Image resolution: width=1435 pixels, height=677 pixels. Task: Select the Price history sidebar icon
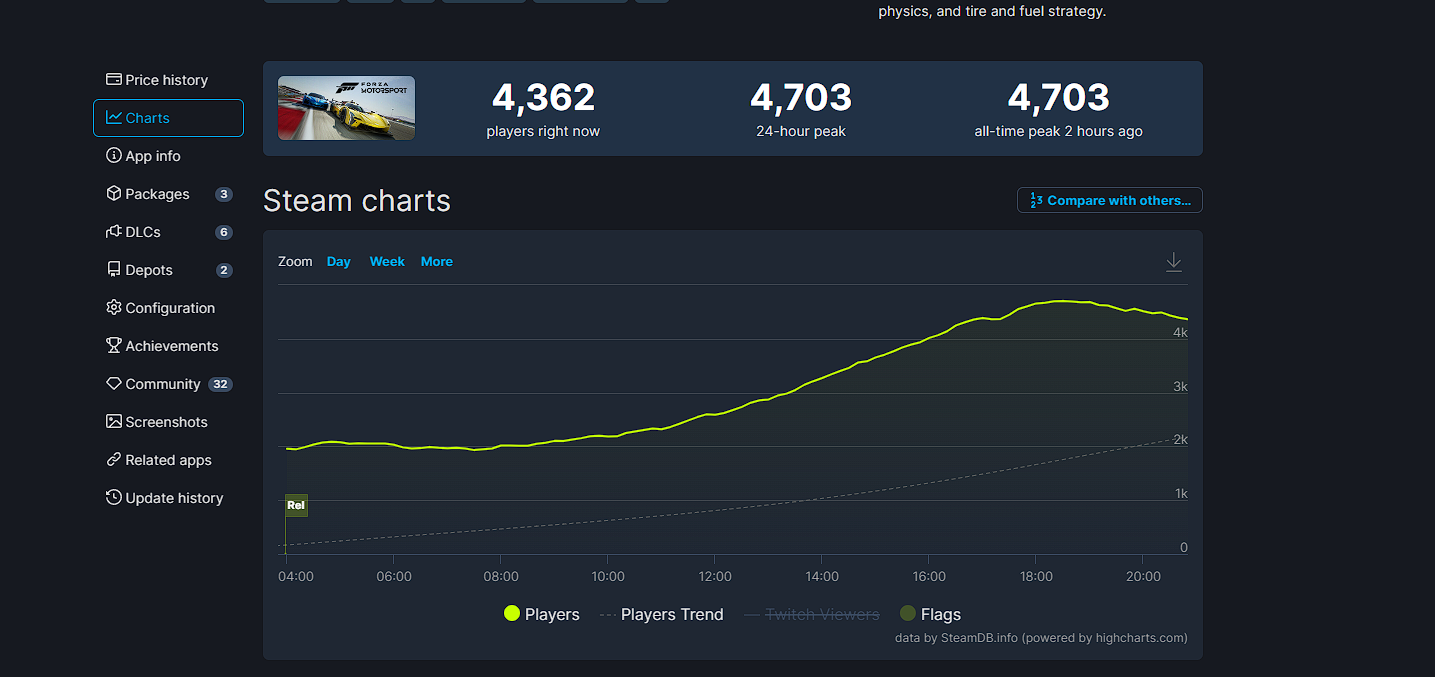click(x=114, y=79)
